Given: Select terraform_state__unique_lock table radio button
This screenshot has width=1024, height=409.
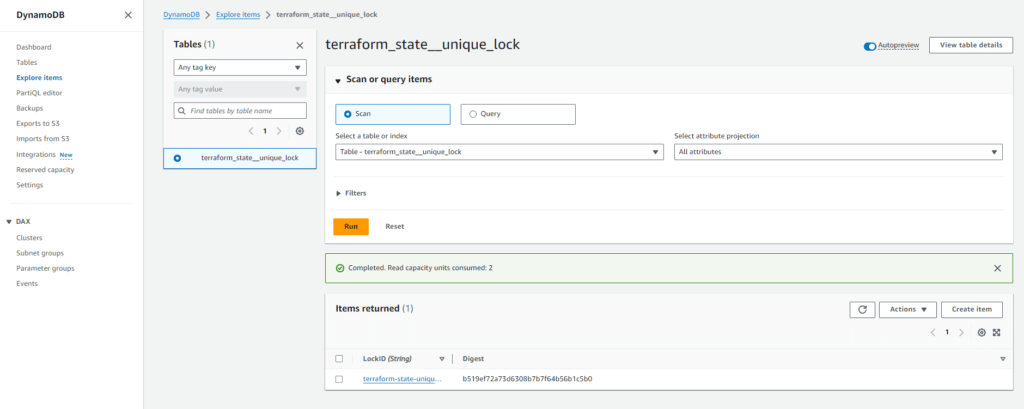Looking at the screenshot, I should pos(177,158).
